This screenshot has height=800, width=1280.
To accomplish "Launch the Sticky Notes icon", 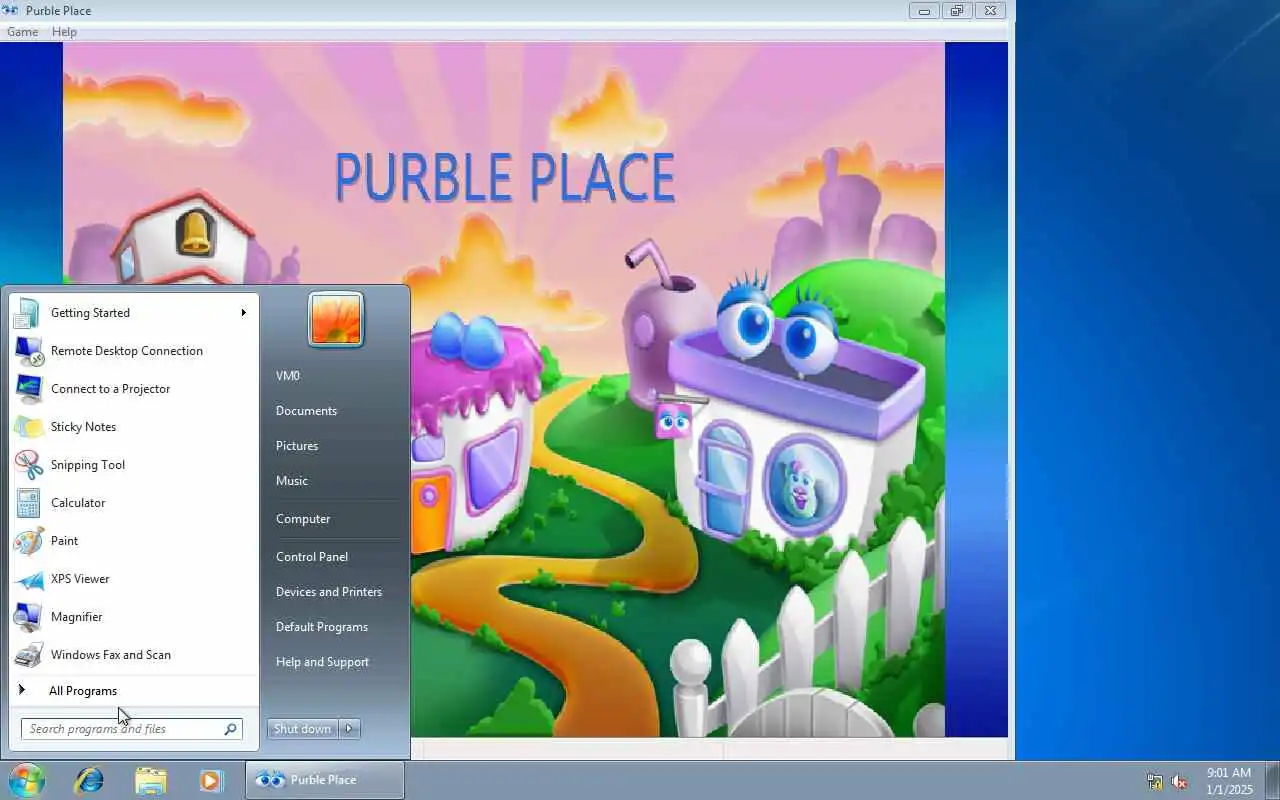I will 27,427.
